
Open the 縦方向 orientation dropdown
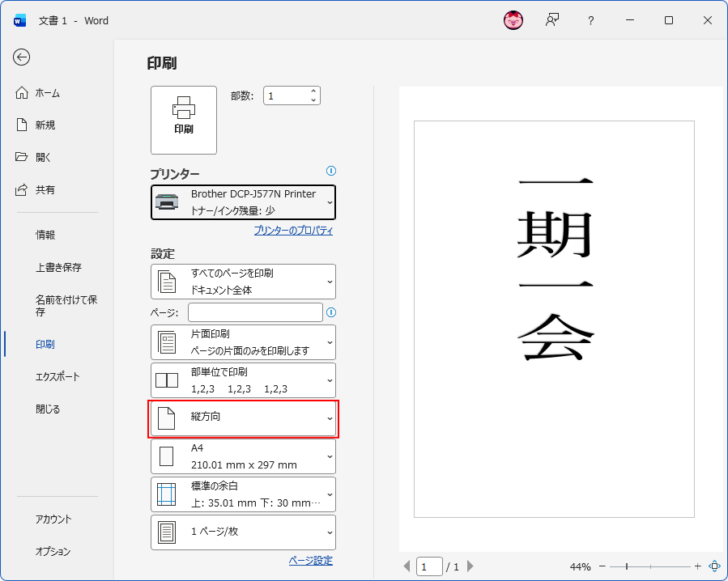[243, 418]
